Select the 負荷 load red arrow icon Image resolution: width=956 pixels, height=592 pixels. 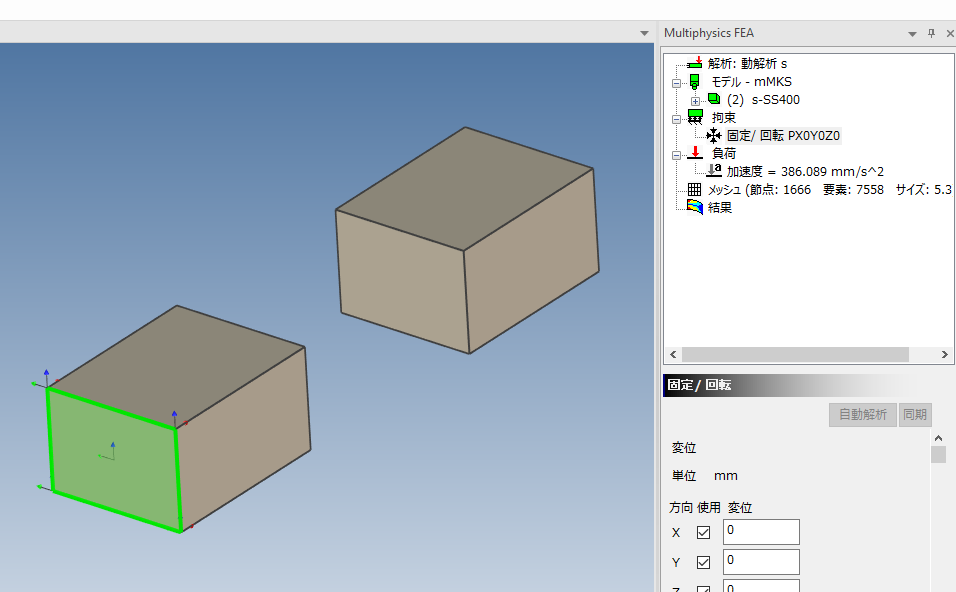(x=694, y=153)
